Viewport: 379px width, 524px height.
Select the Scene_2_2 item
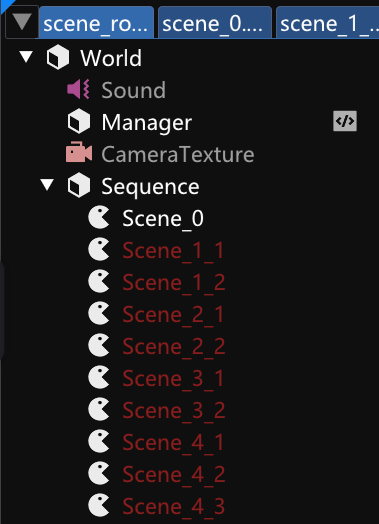click(x=174, y=347)
